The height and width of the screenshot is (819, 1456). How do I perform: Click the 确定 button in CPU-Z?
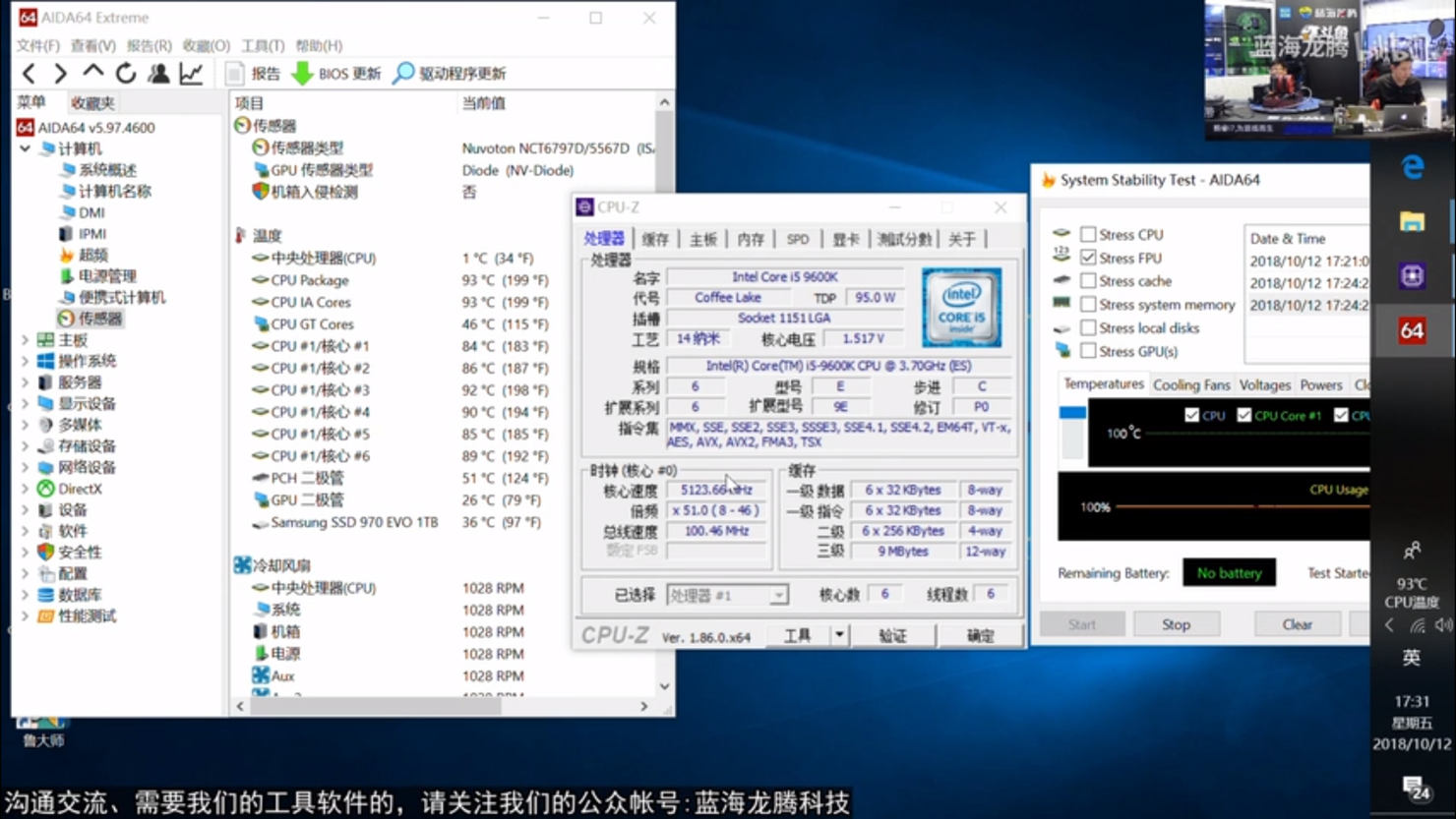(981, 636)
